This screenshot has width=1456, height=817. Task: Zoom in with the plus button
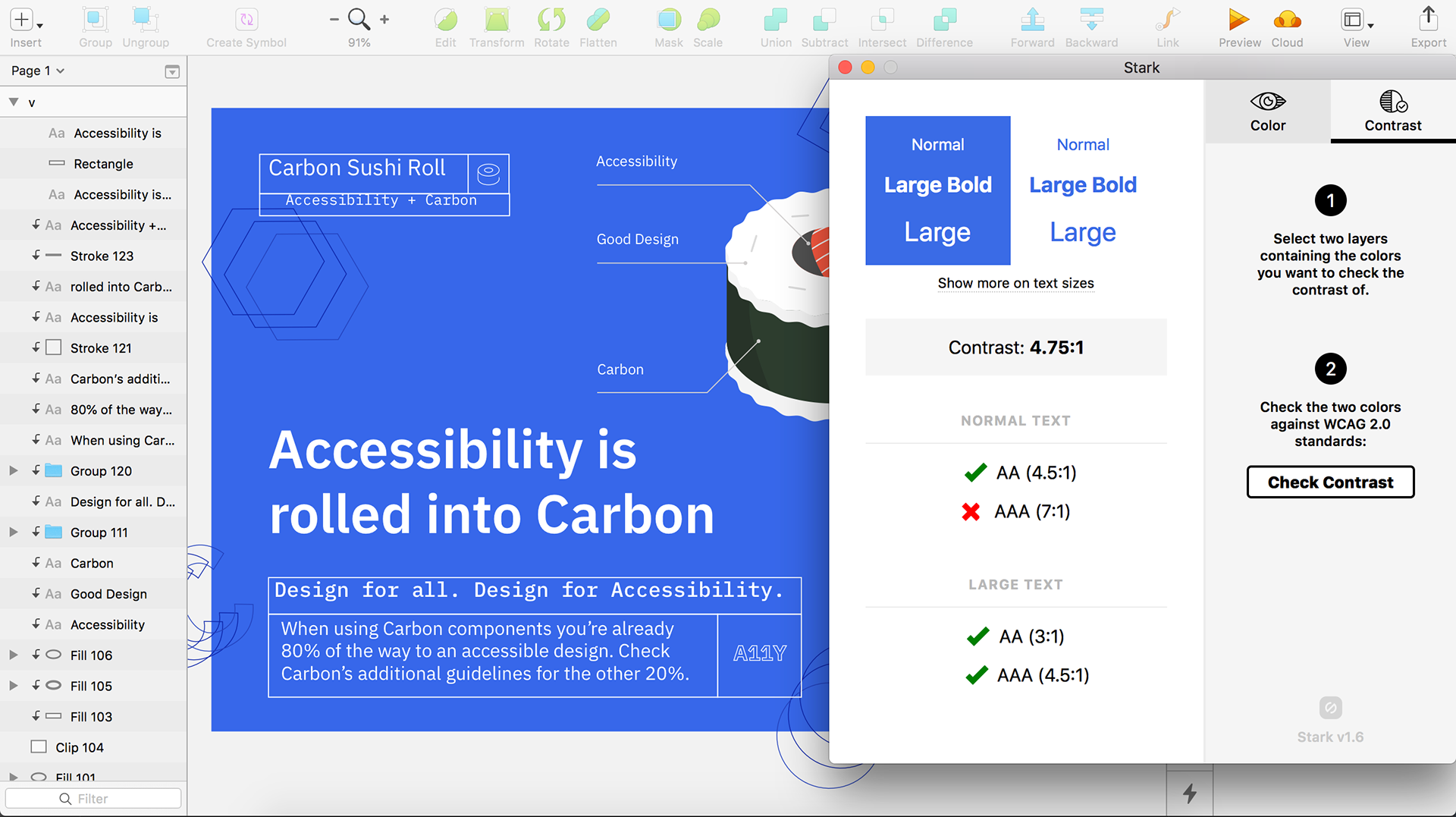pos(384,20)
